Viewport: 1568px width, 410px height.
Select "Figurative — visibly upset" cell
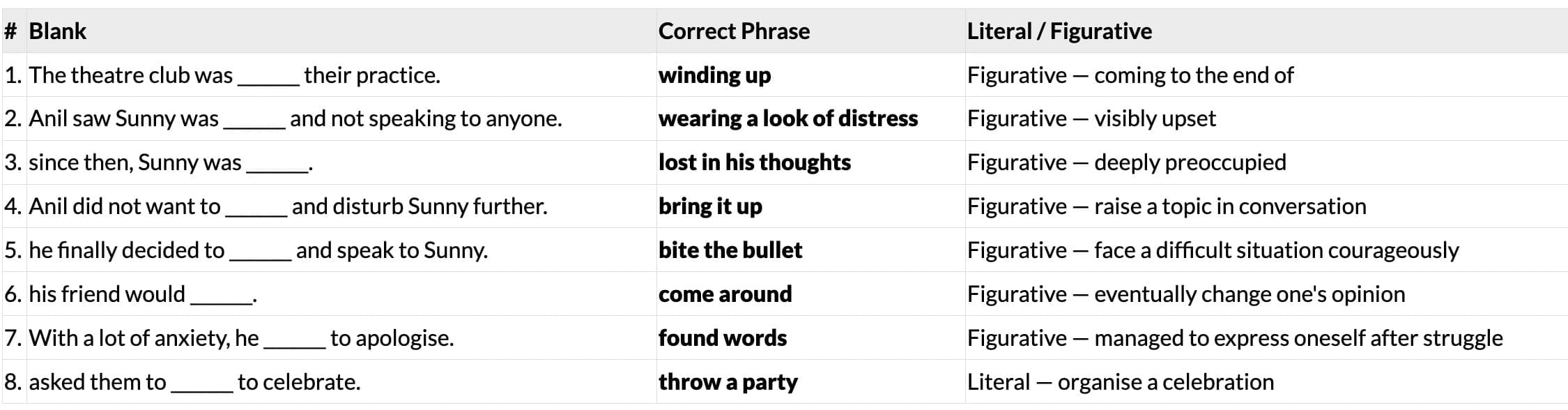click(1091, 119)
